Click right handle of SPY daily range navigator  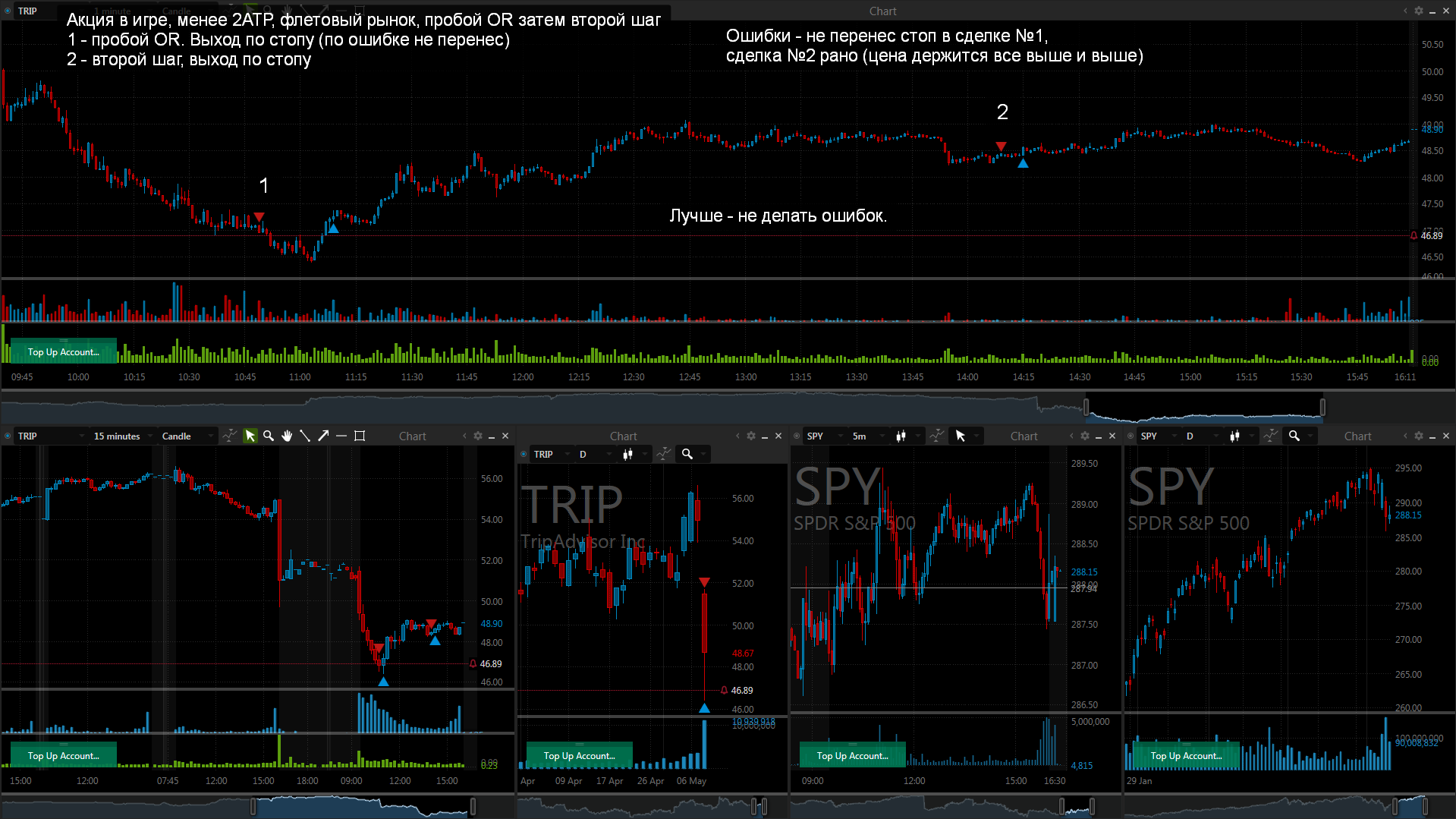(1425, 806)
